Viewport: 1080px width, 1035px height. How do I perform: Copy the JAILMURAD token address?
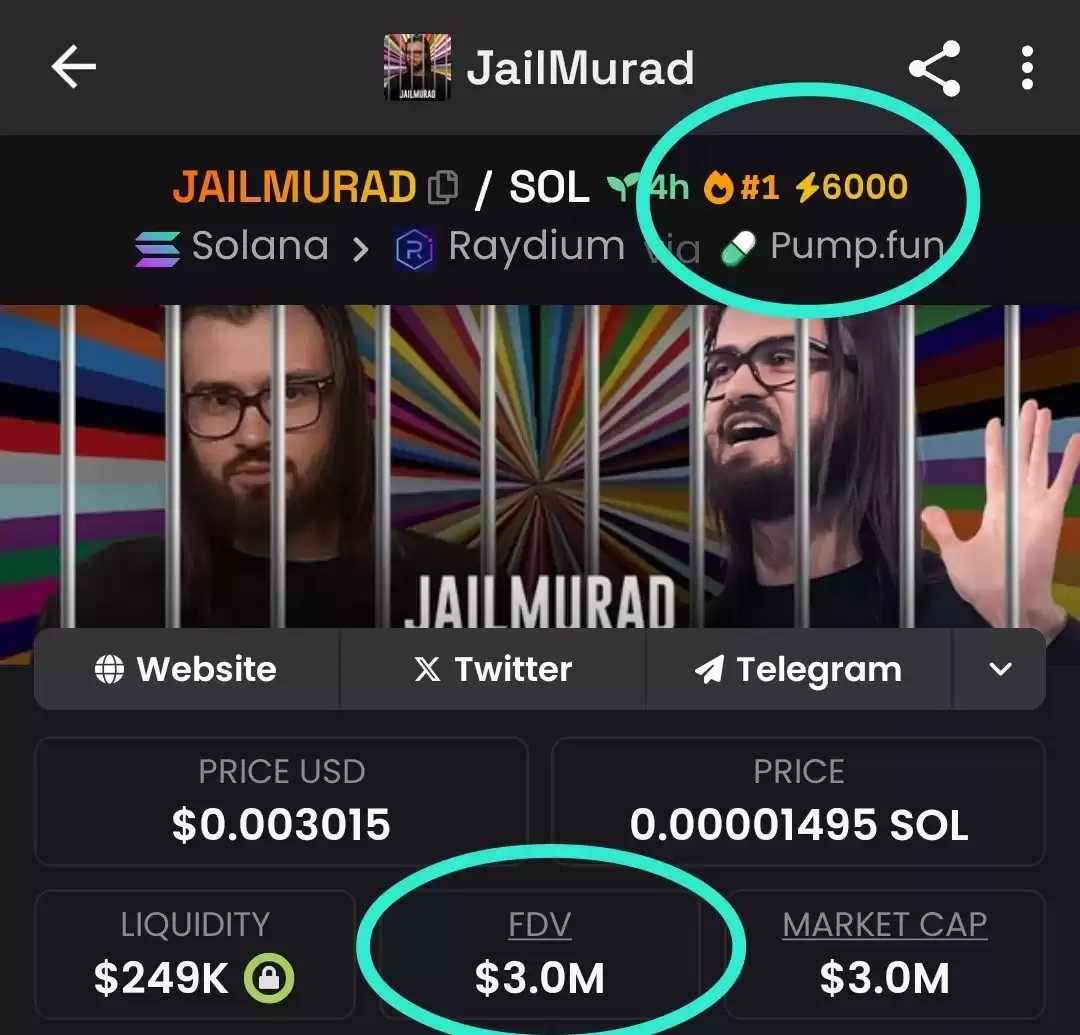[x=443, y=187]
